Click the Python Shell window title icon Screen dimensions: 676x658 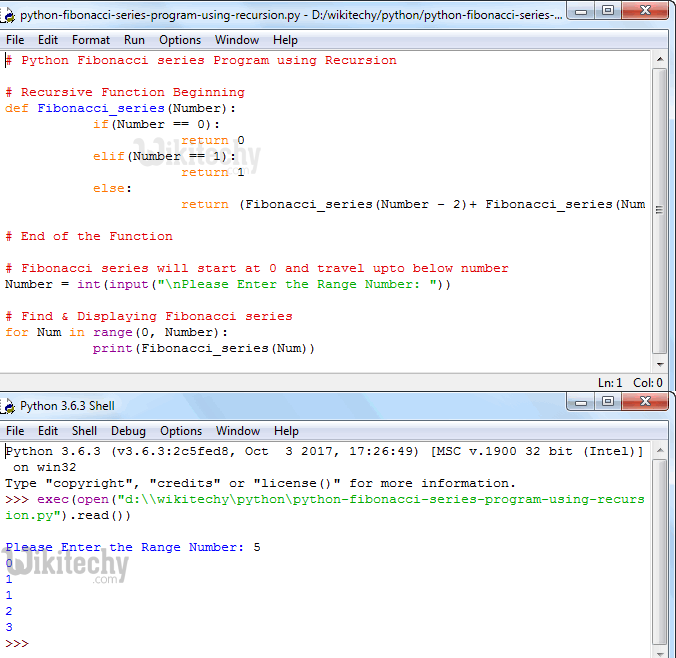(10, 406)
